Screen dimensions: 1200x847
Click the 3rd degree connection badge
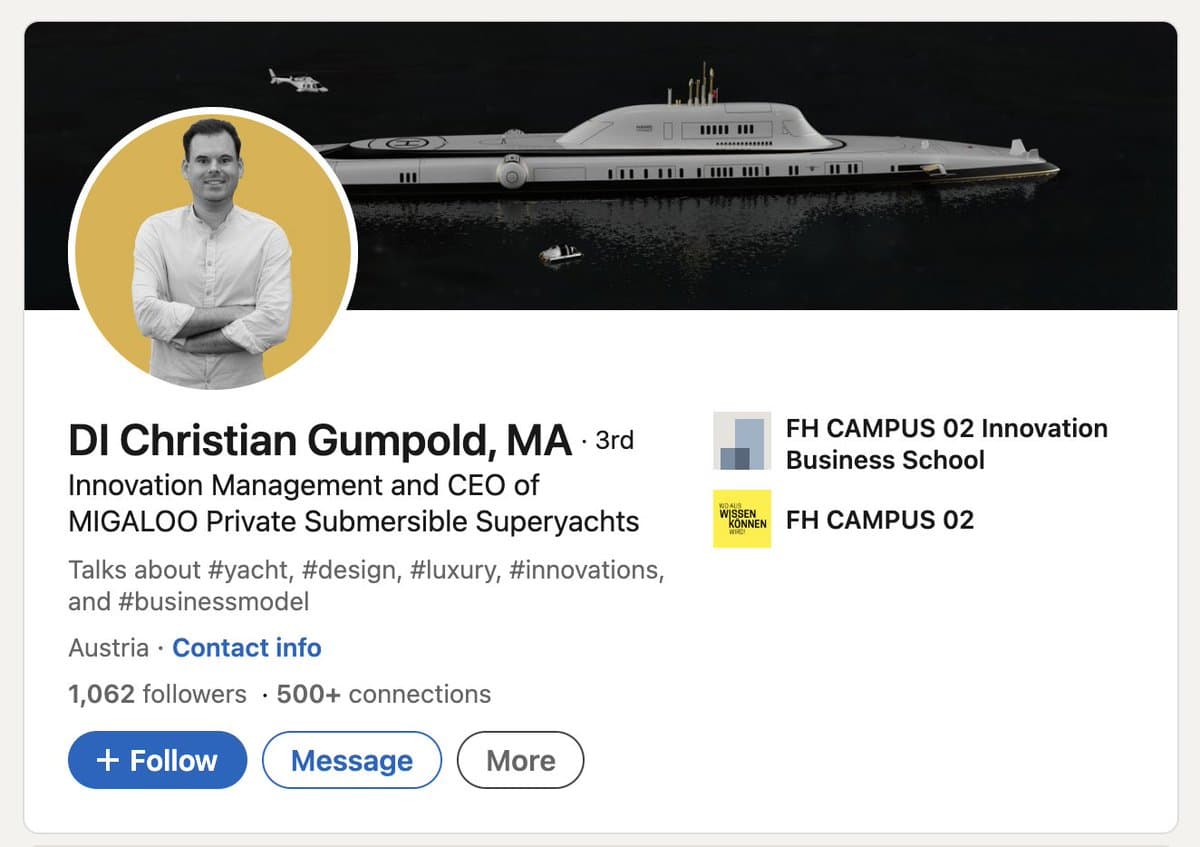click(x=614, y=440)
